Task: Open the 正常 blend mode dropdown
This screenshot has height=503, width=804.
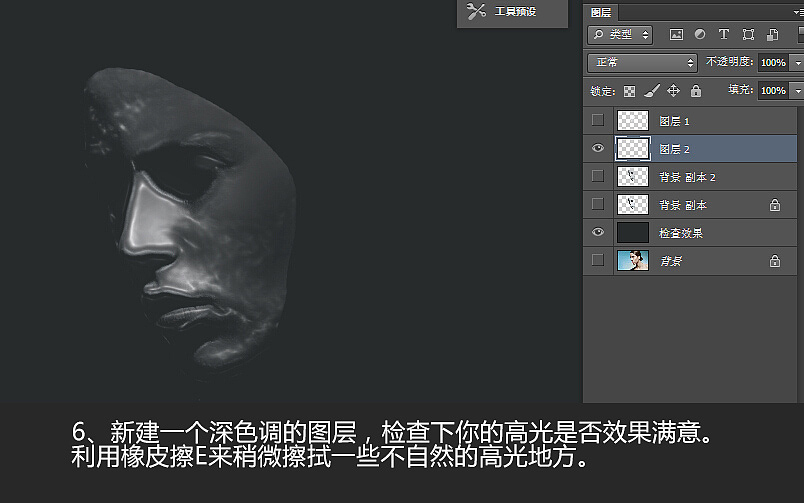Action: tap(642, 63)
